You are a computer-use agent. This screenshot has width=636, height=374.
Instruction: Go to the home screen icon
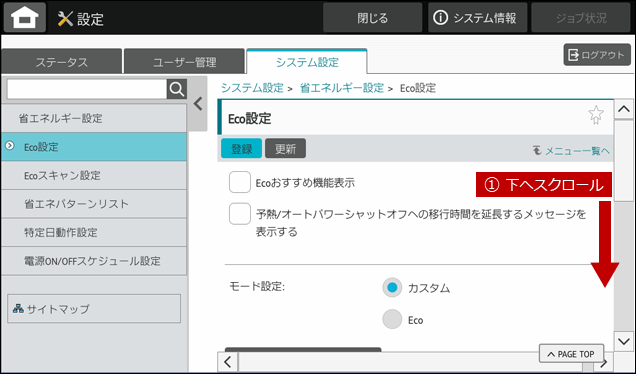pyautogui.click(x=25, y=18)
